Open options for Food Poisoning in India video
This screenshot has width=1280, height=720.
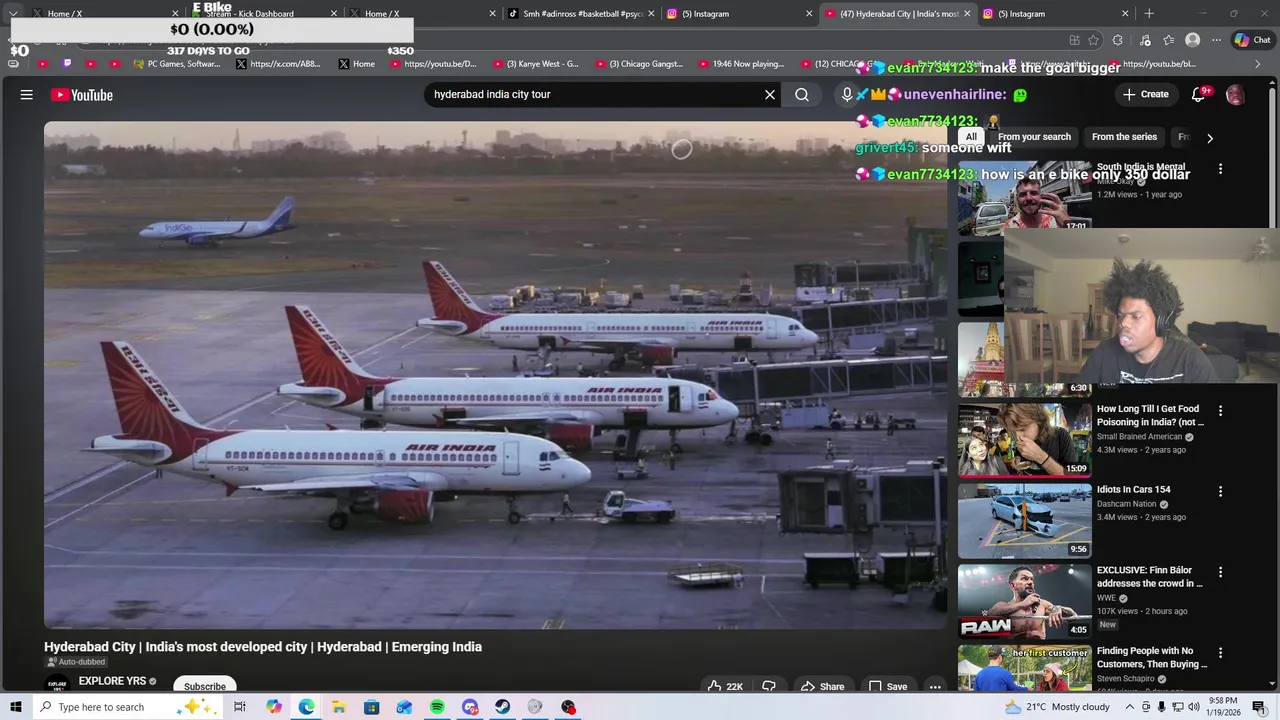tap(1220, 410)
